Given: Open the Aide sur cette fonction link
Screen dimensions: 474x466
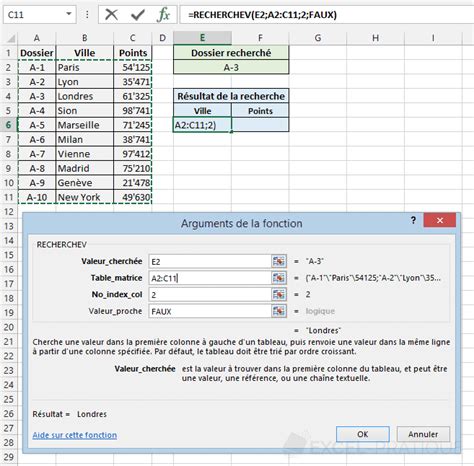Looking at the screenshot, I should click(x=75, y=435).
